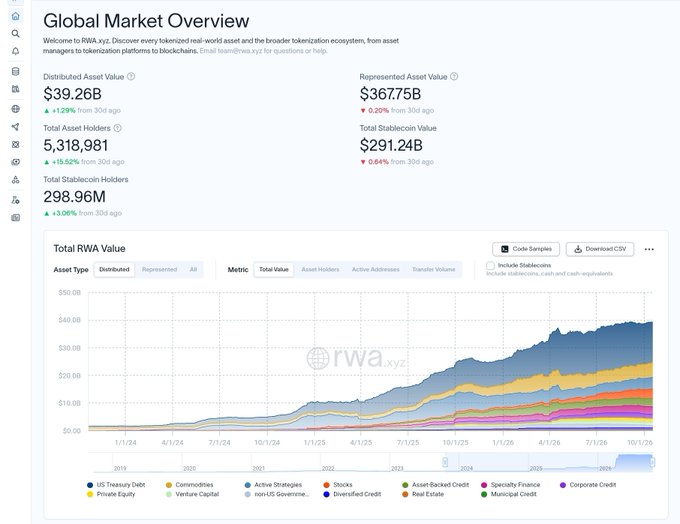Toggle Diversified Credit legend entry
The height and width of the screenshot is (524, 680).
[352, 494]
